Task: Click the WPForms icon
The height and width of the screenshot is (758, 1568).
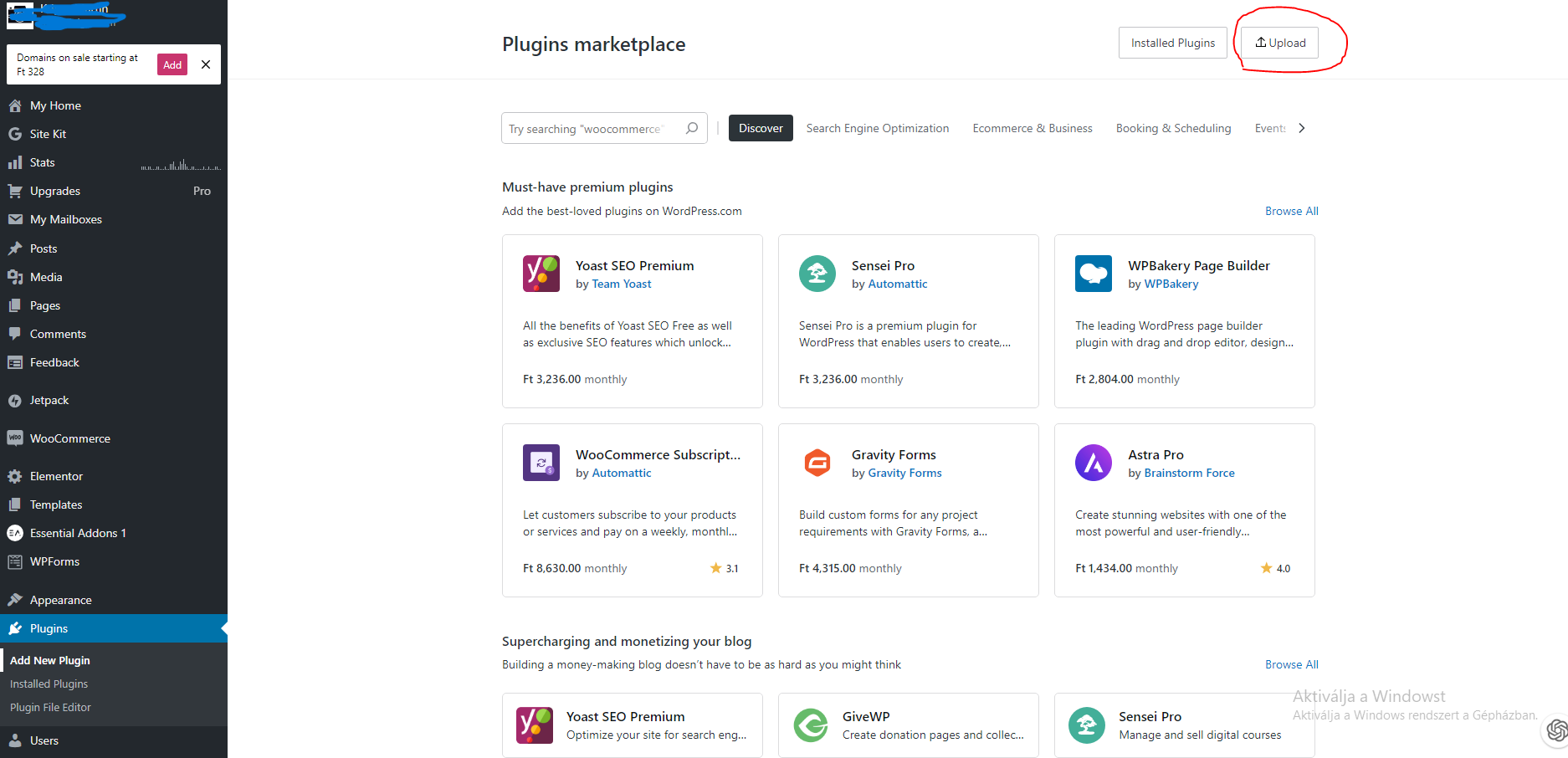Action: point(15,561)
